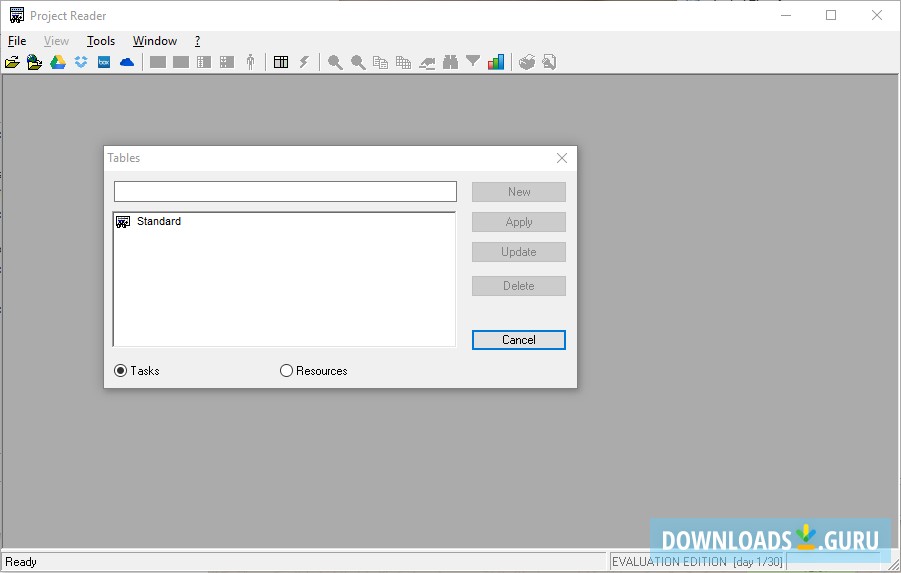Open the View menu
The image size is (901, 573).
point(56,41)
